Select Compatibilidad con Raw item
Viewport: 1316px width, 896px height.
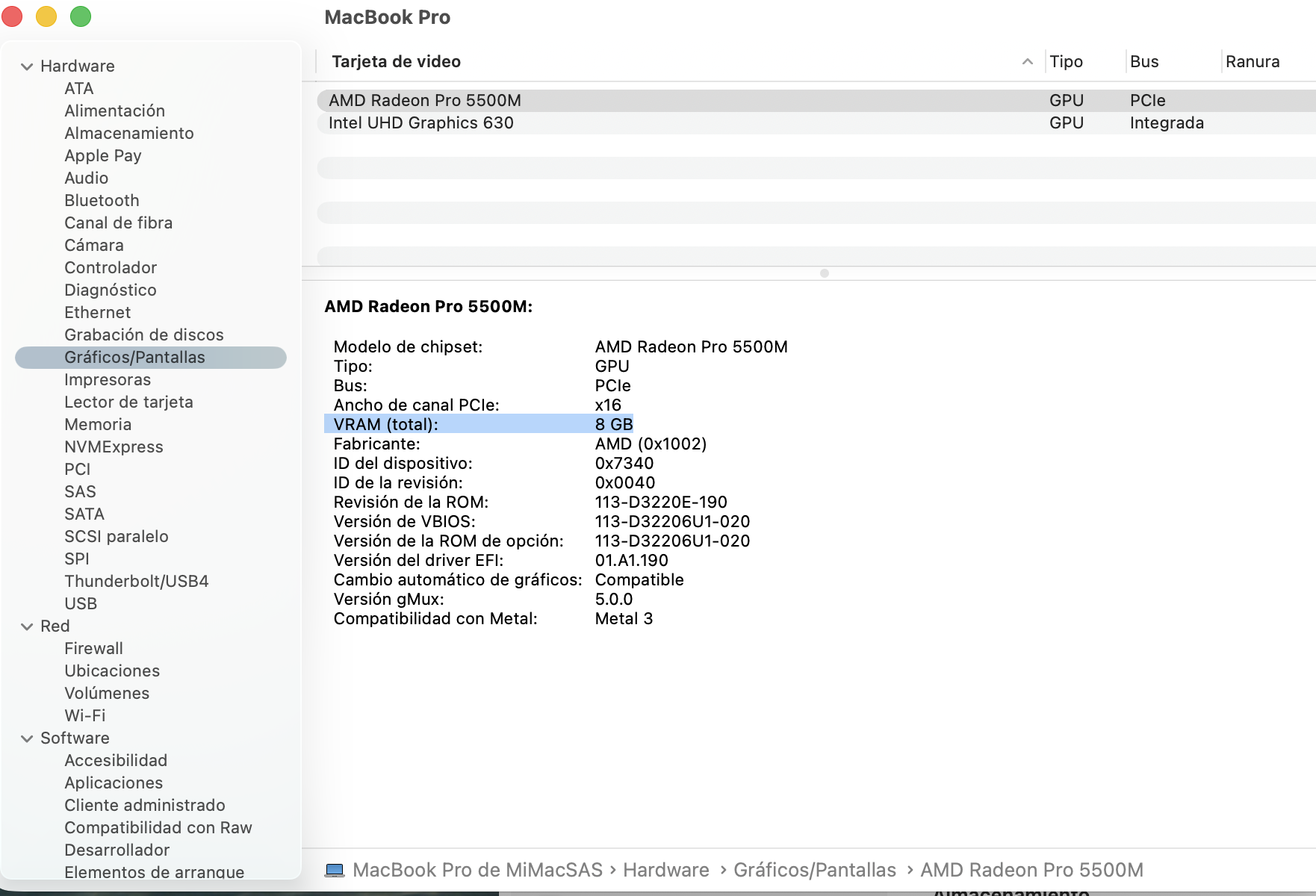[158, 828]
